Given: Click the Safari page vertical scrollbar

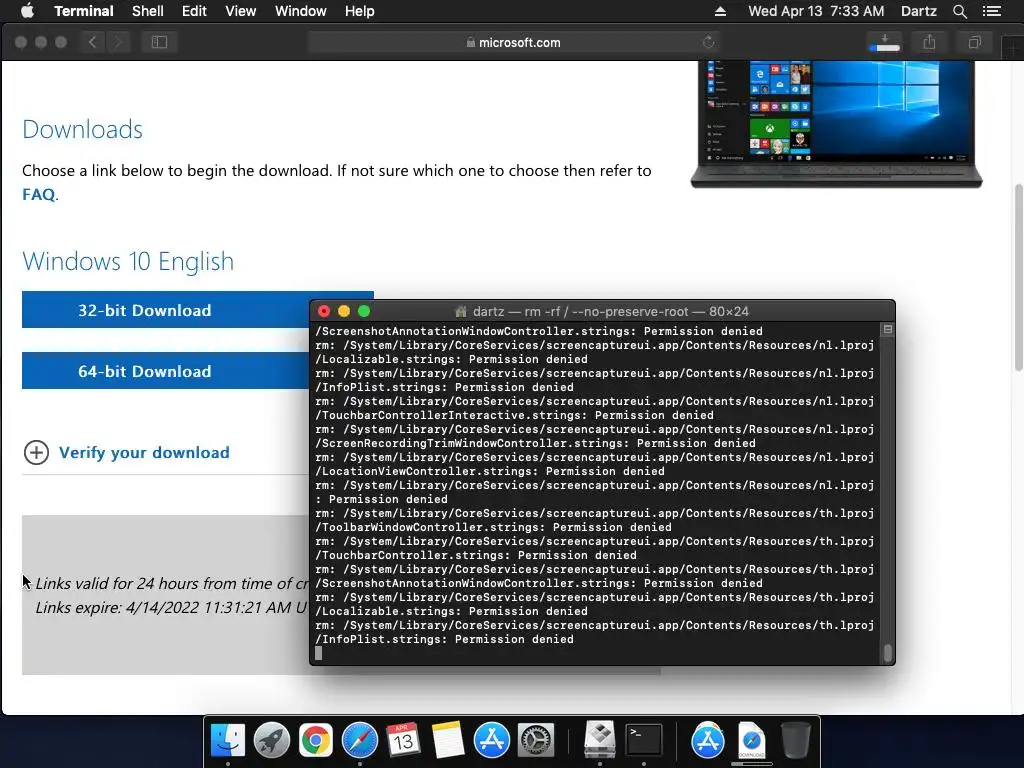Looking at the screenshot, I should click(1018, 278).
